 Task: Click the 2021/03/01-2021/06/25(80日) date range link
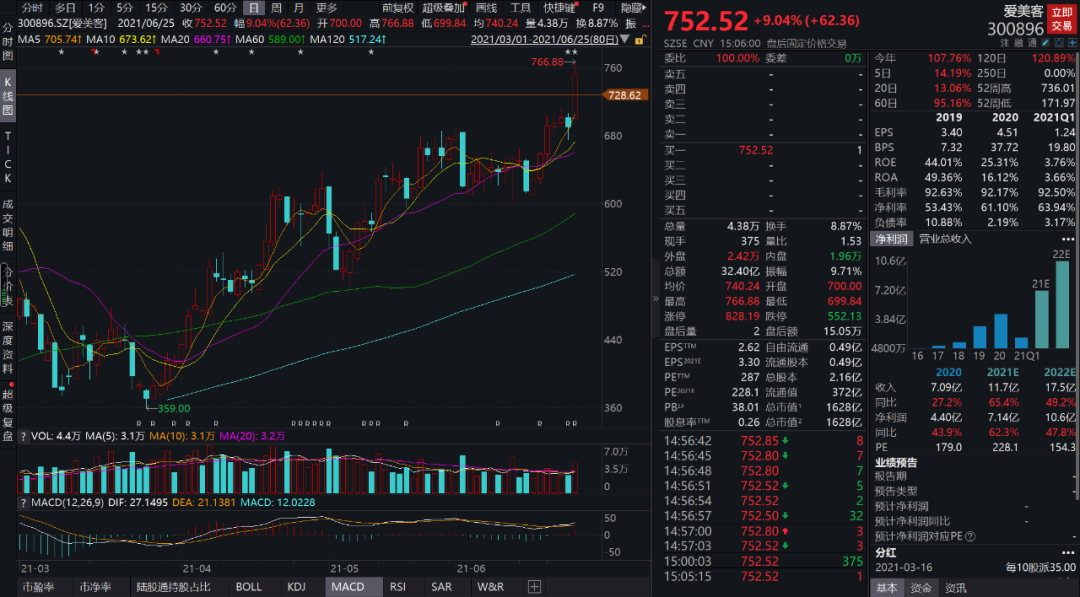(x=544, y=40)
